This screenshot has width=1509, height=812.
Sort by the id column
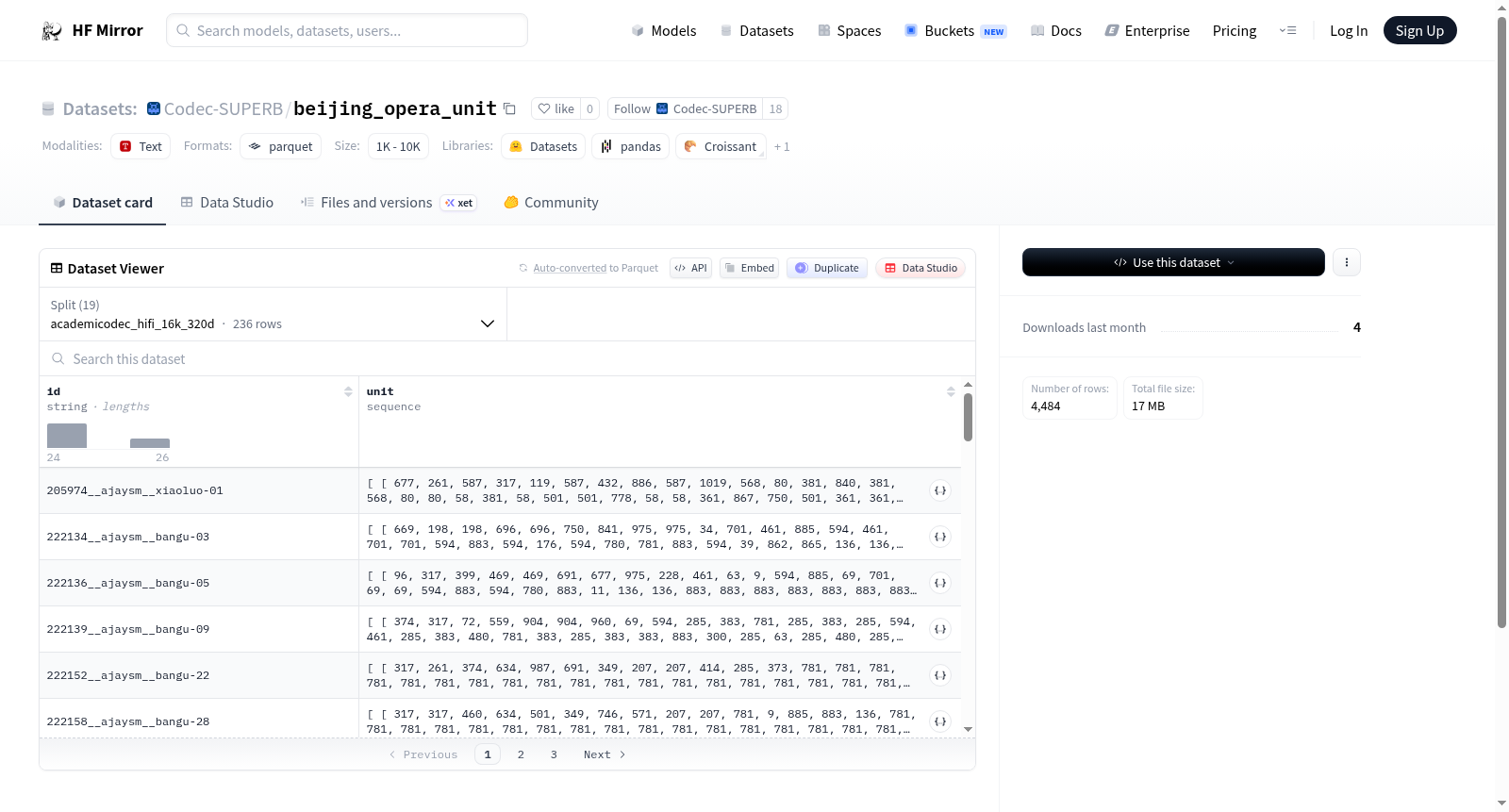pos(348,391)
